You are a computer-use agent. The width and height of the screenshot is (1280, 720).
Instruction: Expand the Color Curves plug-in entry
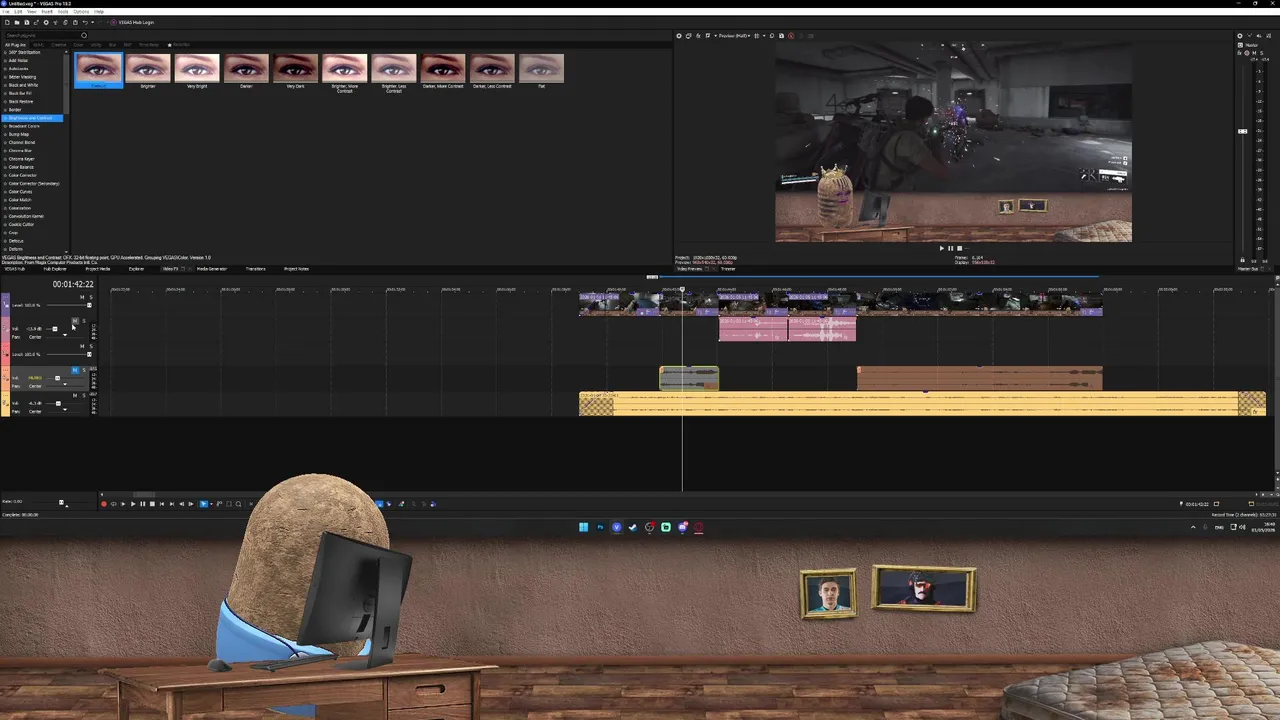(5, 192)
